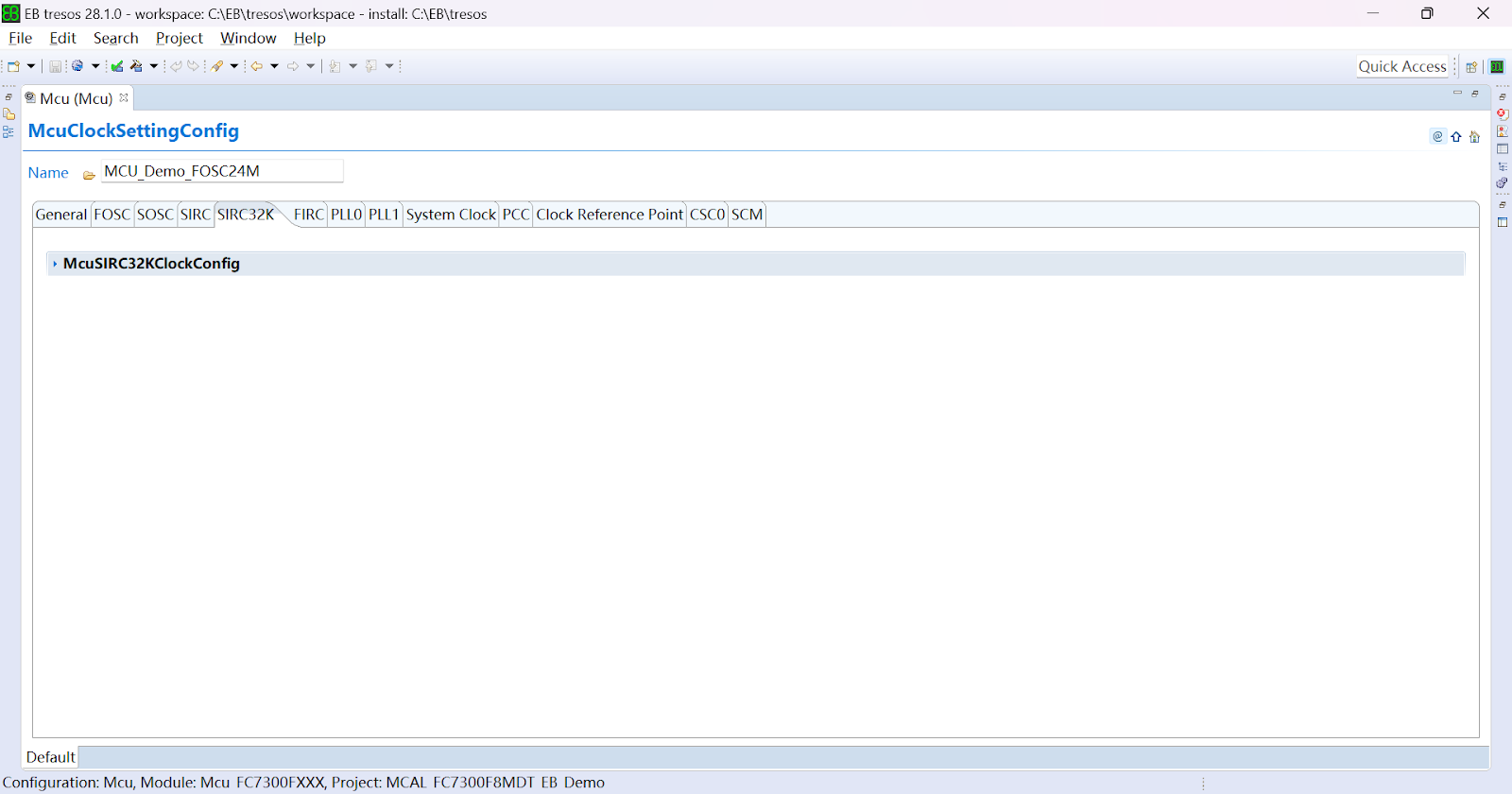Open the Problems view icon in right trim
Viewport: 1512px width, 794px height.
[x=1503, y=131]
